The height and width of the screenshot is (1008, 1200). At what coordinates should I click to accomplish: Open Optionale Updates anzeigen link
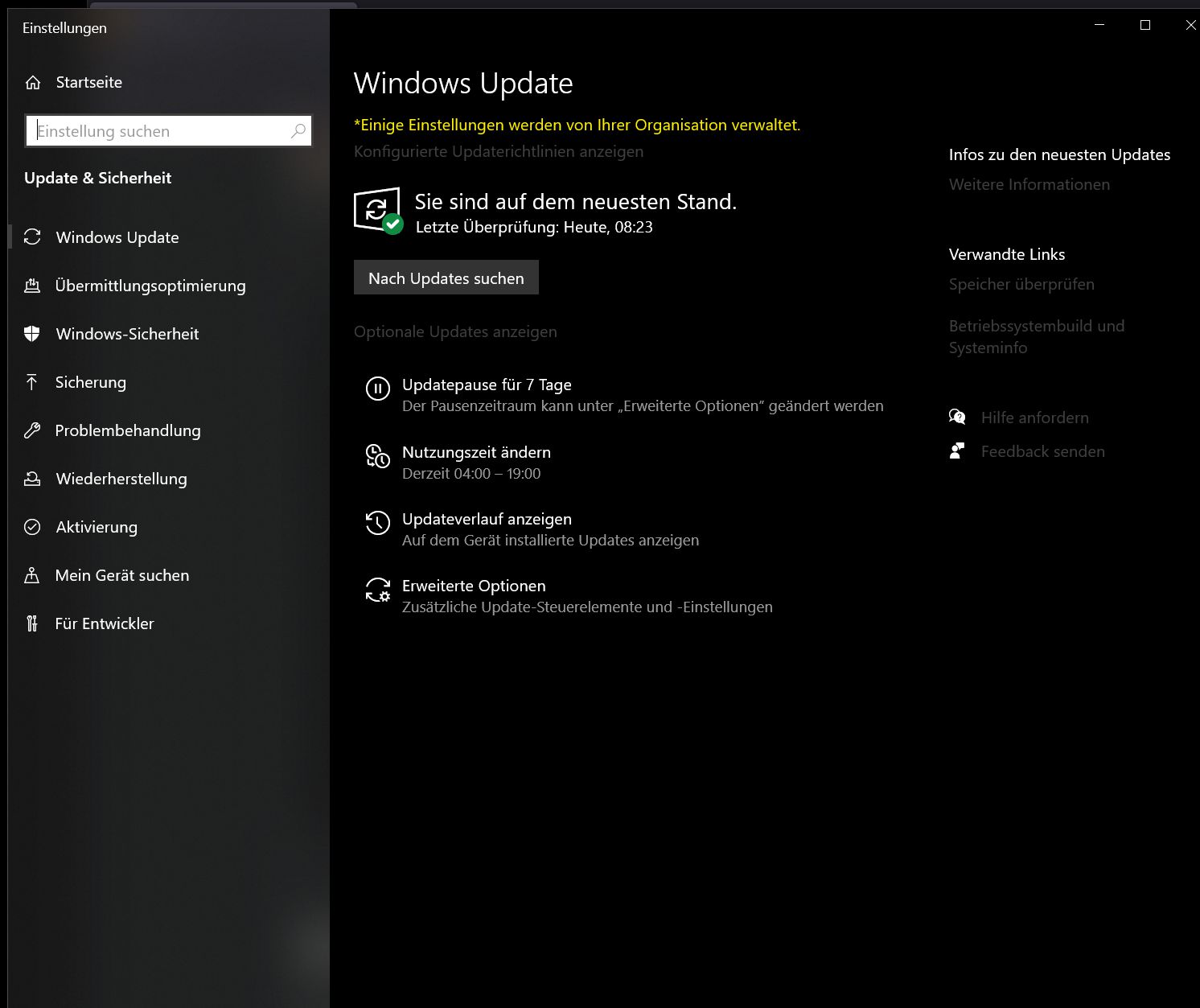[455, 331]
